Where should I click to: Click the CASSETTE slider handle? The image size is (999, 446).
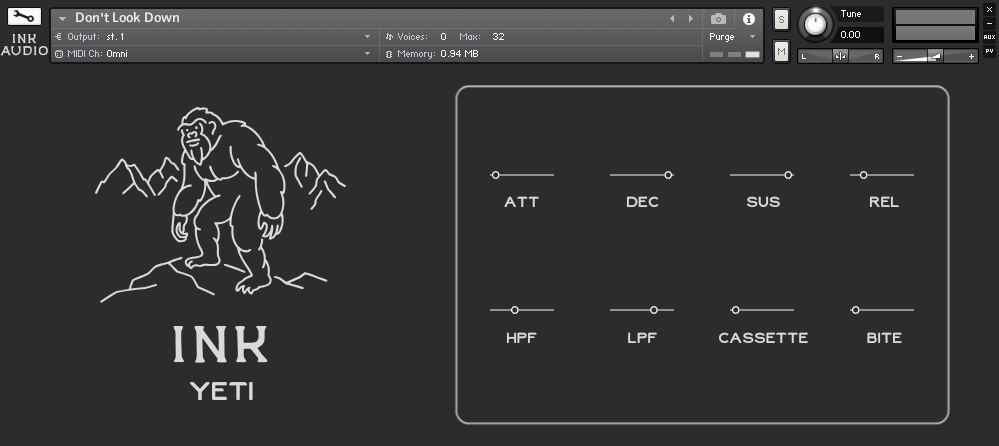[736, 310]
